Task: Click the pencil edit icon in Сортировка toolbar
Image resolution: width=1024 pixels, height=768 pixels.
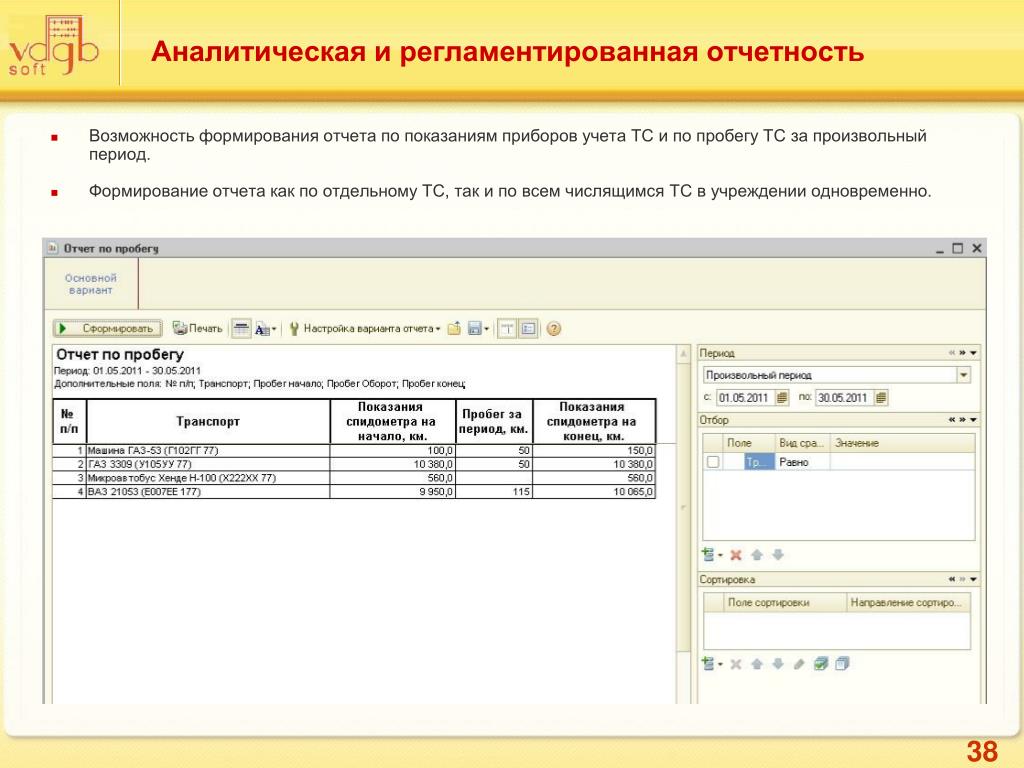Action: click(799, 664)
